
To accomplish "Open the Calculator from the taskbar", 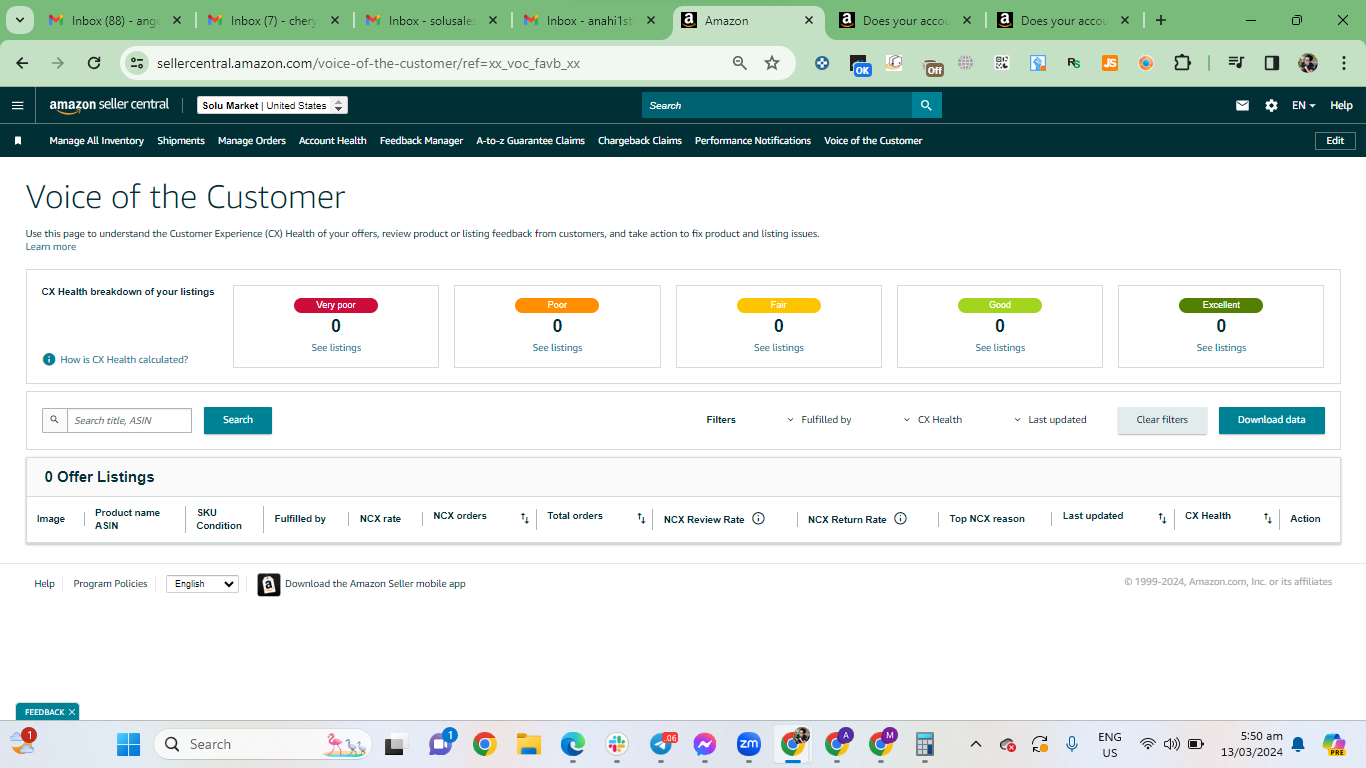I will point(925,744).
